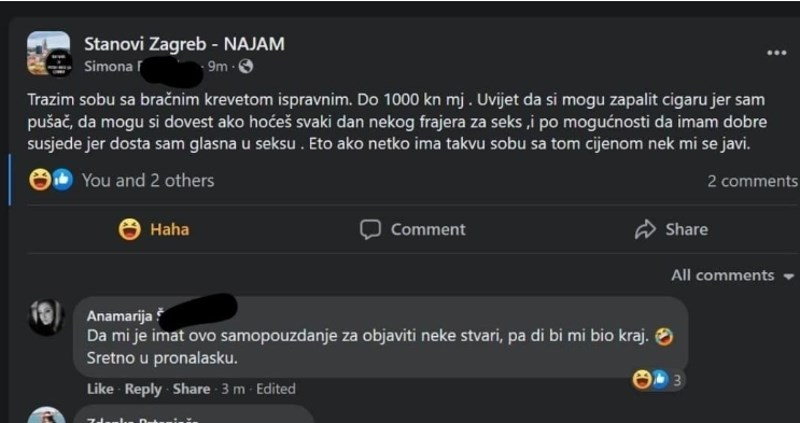This screenshot has height=423, width=800.
Task: Click the public audience globe icon
Action: pos(246,67)
